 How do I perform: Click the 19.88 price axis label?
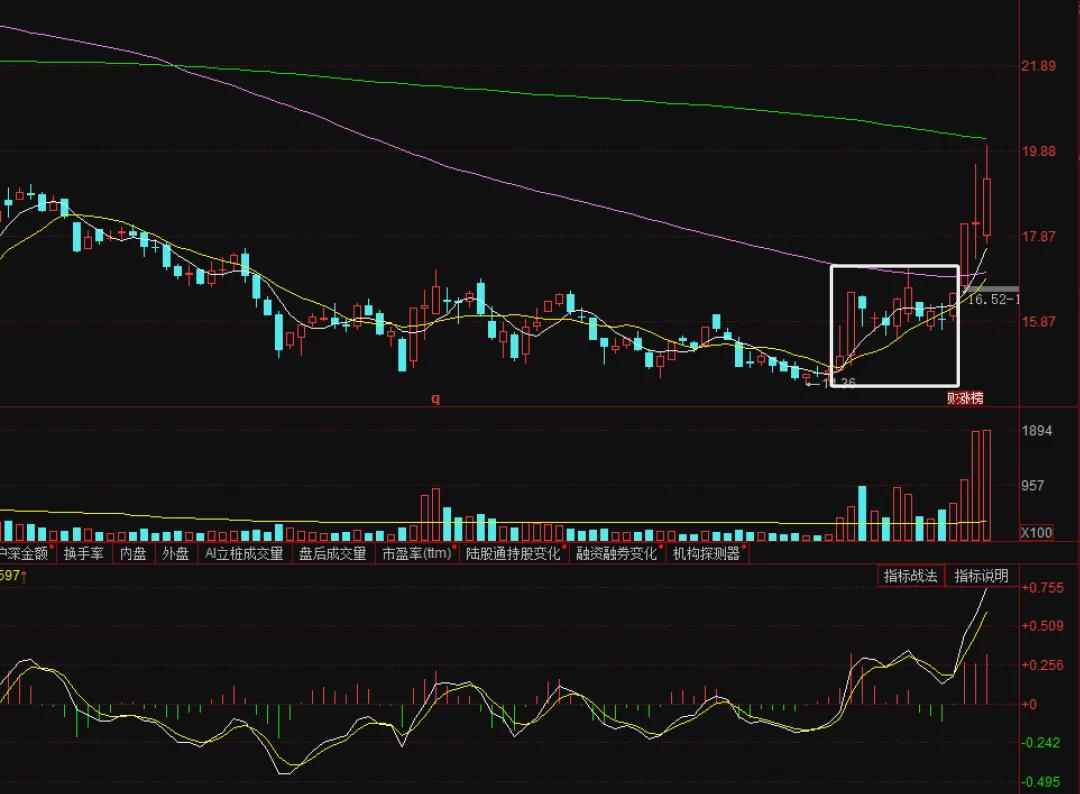[1039, 152]
